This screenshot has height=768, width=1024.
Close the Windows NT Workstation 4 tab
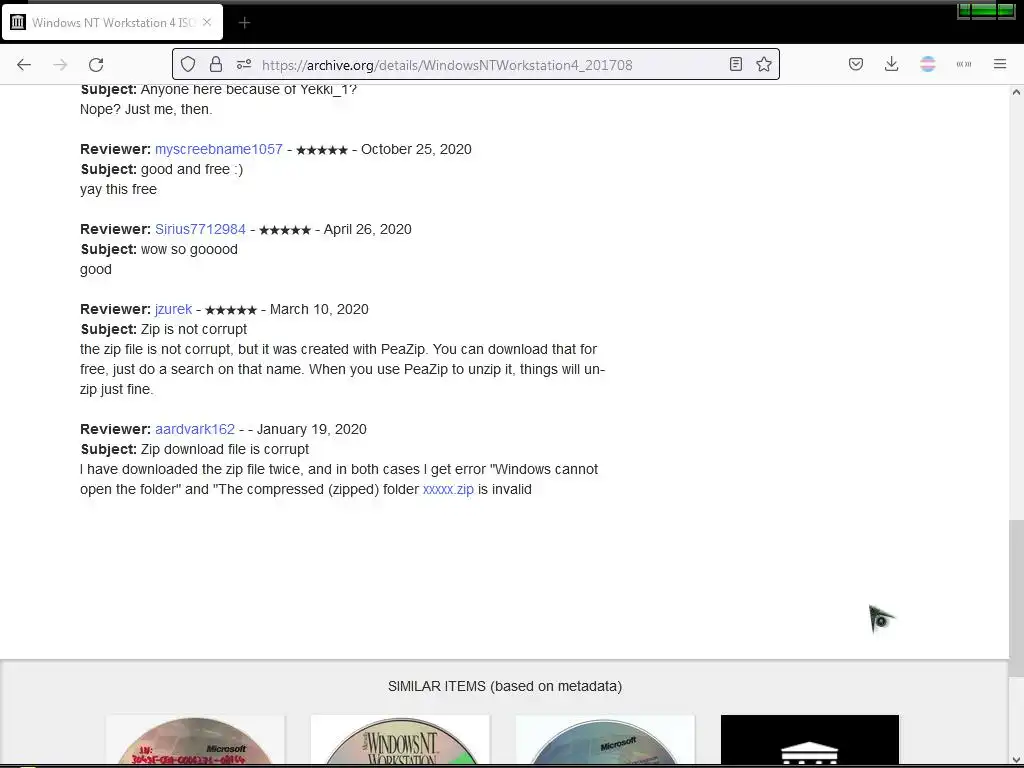tap(207, 22)
